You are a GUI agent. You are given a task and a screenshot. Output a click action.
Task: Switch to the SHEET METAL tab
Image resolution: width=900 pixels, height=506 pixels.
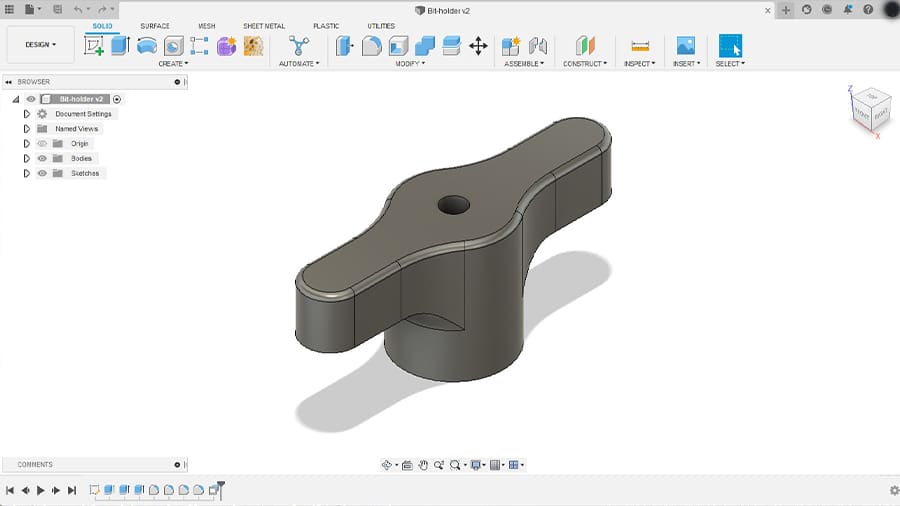265,26
